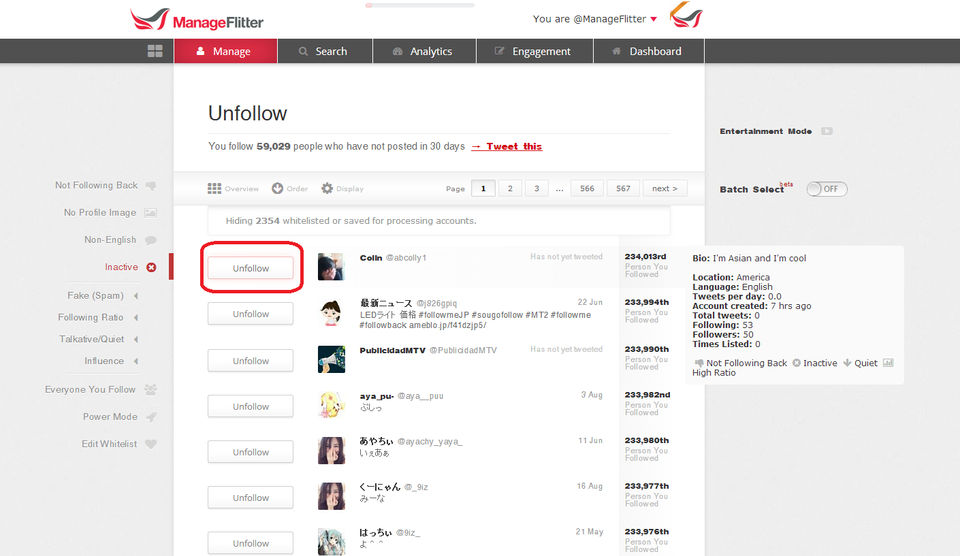Unfollow the @9iz_ account
Image resolution: width=960 pixels, height=556 pixels.
[x=250, y=543]
